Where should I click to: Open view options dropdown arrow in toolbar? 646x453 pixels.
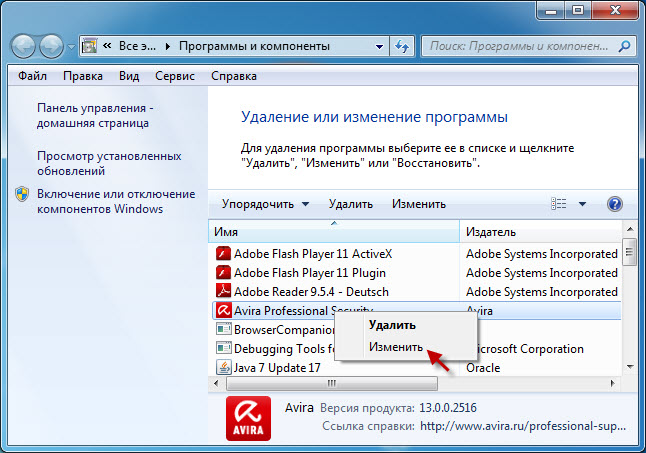tap(582, 204)
